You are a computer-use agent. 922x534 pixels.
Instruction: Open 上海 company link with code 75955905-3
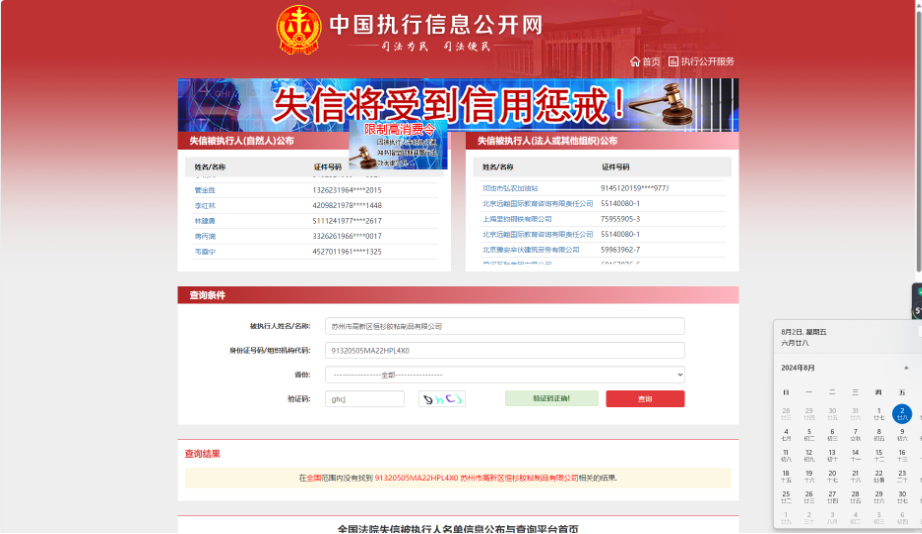(517, 218)
